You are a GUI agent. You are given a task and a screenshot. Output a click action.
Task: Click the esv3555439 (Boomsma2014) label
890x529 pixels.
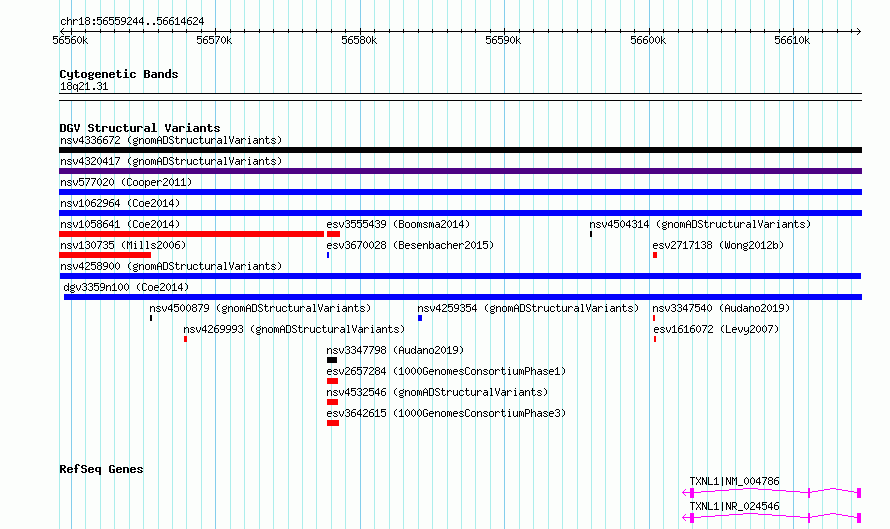click(398, 224)
